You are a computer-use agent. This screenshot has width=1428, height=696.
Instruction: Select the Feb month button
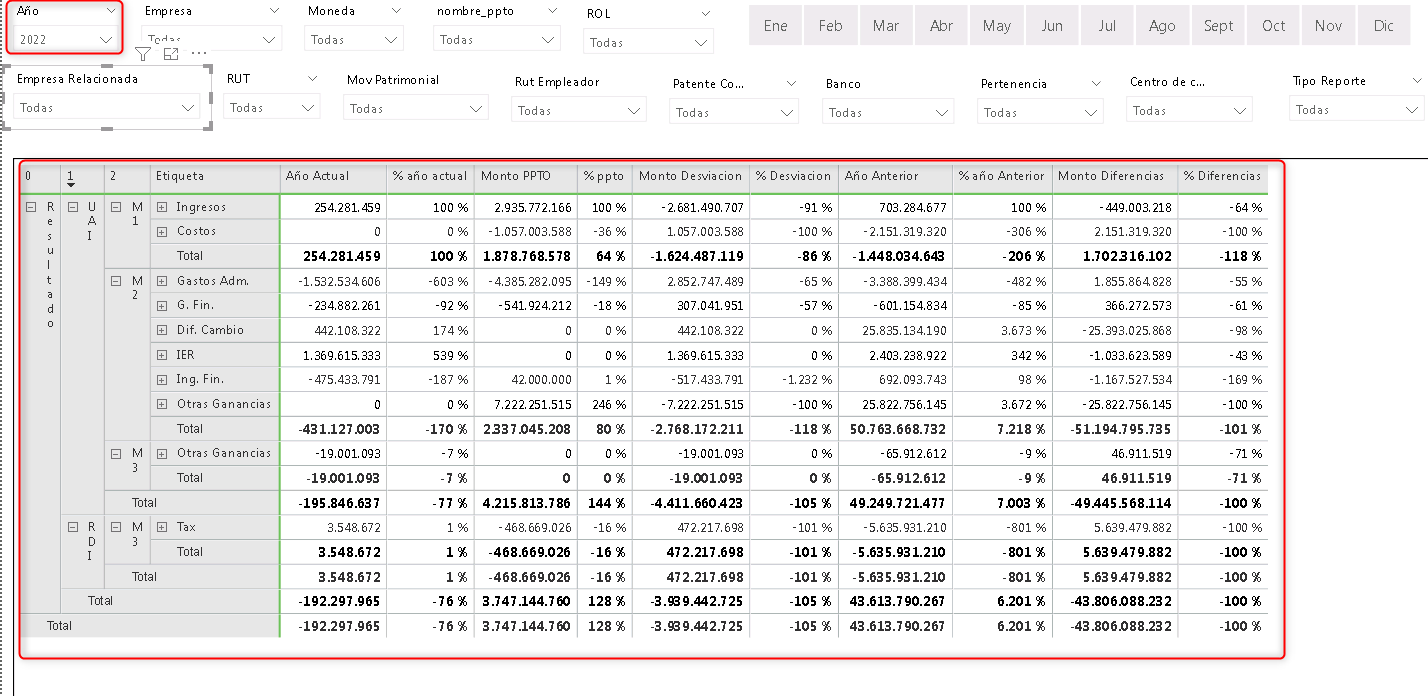[x=830, y=26]
